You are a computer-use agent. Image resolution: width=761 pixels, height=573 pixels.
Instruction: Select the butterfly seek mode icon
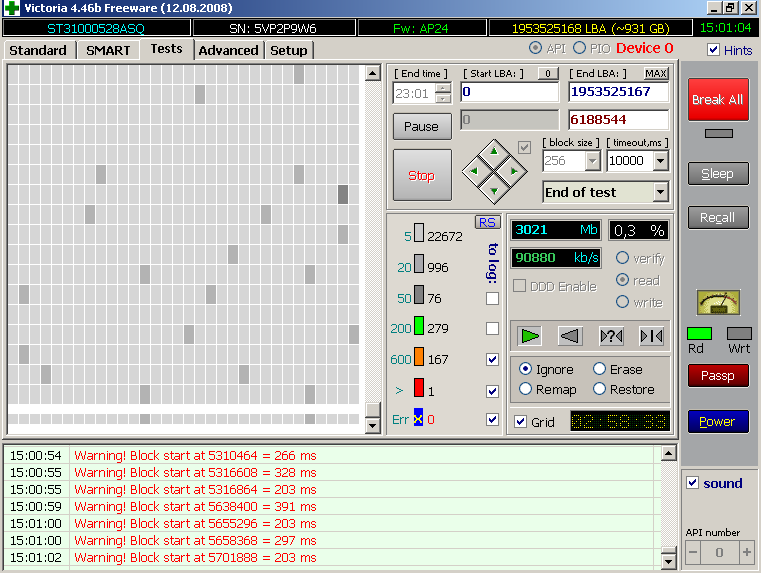[651, 336]
